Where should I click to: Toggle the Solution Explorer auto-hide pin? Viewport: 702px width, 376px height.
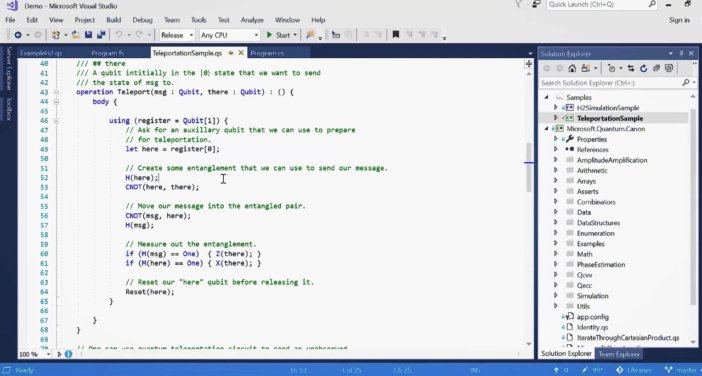click(681, 53)
